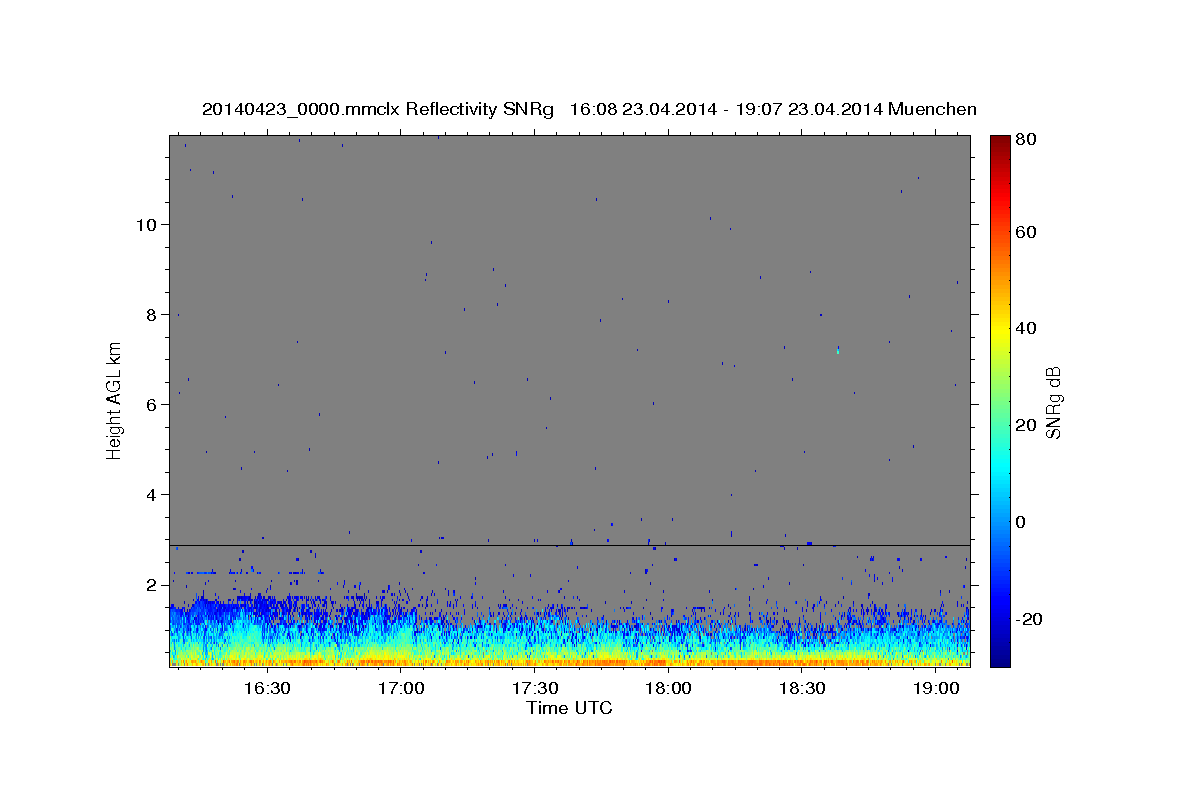1200x800 pixels.
Task: Click the plot title text above the chart
Action: click(589, 109)
